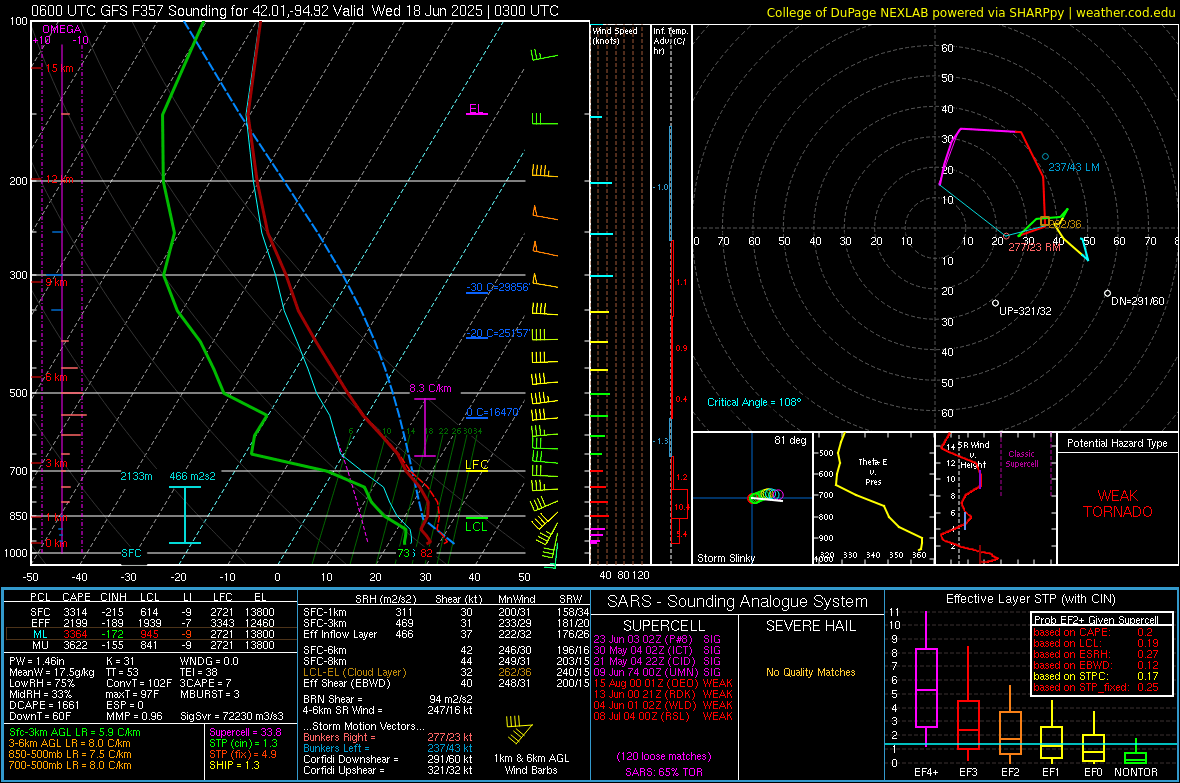Image resolution: width=1180 pixels, height=783 pixels.
Task: Click the magenta 'Supercell = 33.8' value
Action: [x=245, y=733]
